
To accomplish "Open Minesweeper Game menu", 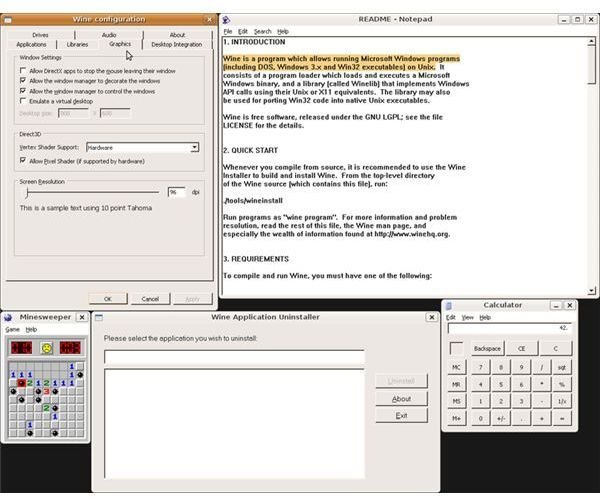I will click(x=12, y=330).
